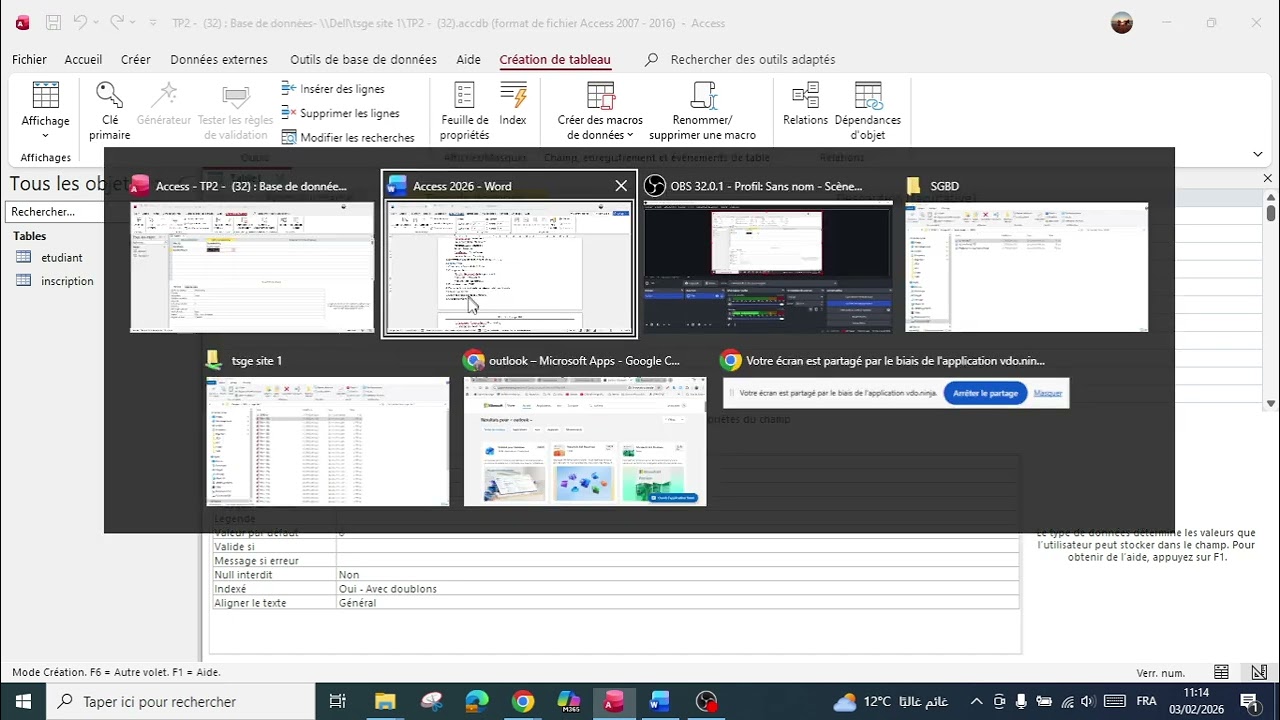
Task: Open Modifier les recherches
Action: tap(348, 137)
